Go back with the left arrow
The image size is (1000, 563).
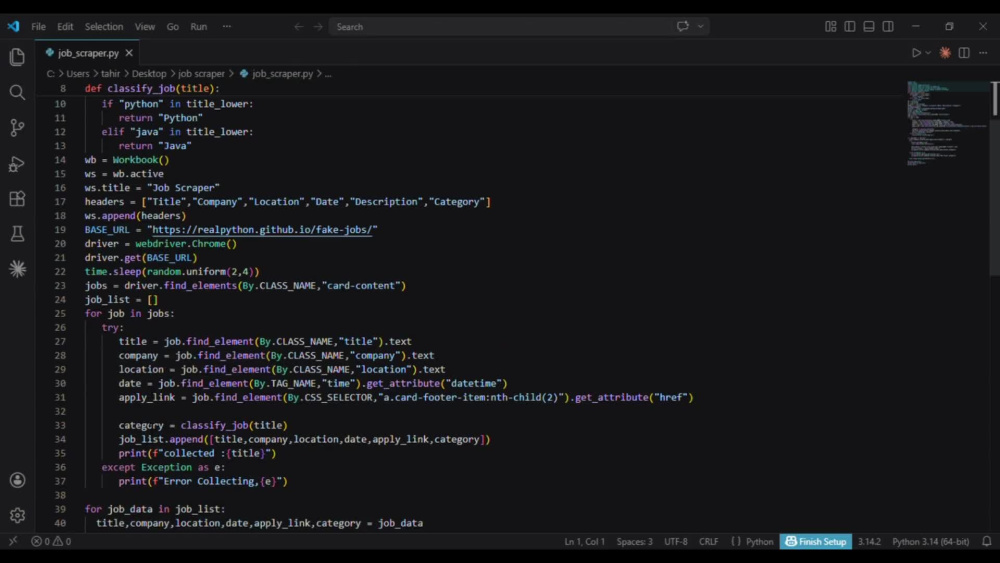298,27
